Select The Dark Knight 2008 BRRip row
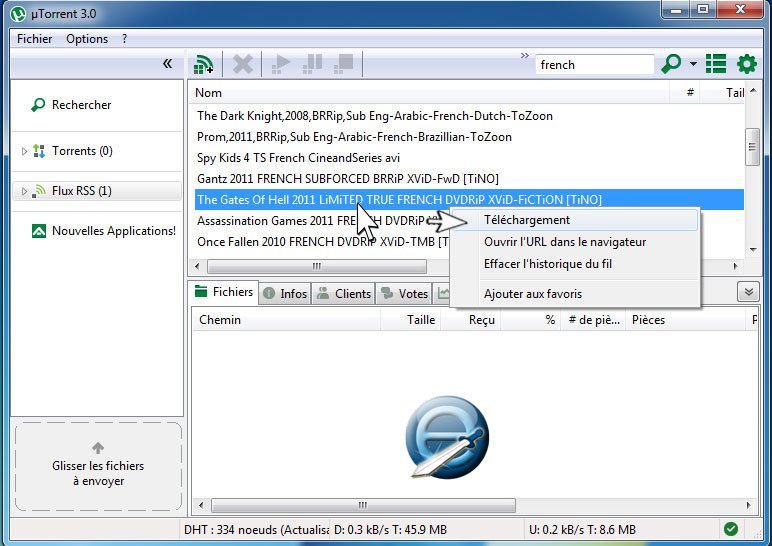Viewport: 772px width, 546px height. [469, 116]
